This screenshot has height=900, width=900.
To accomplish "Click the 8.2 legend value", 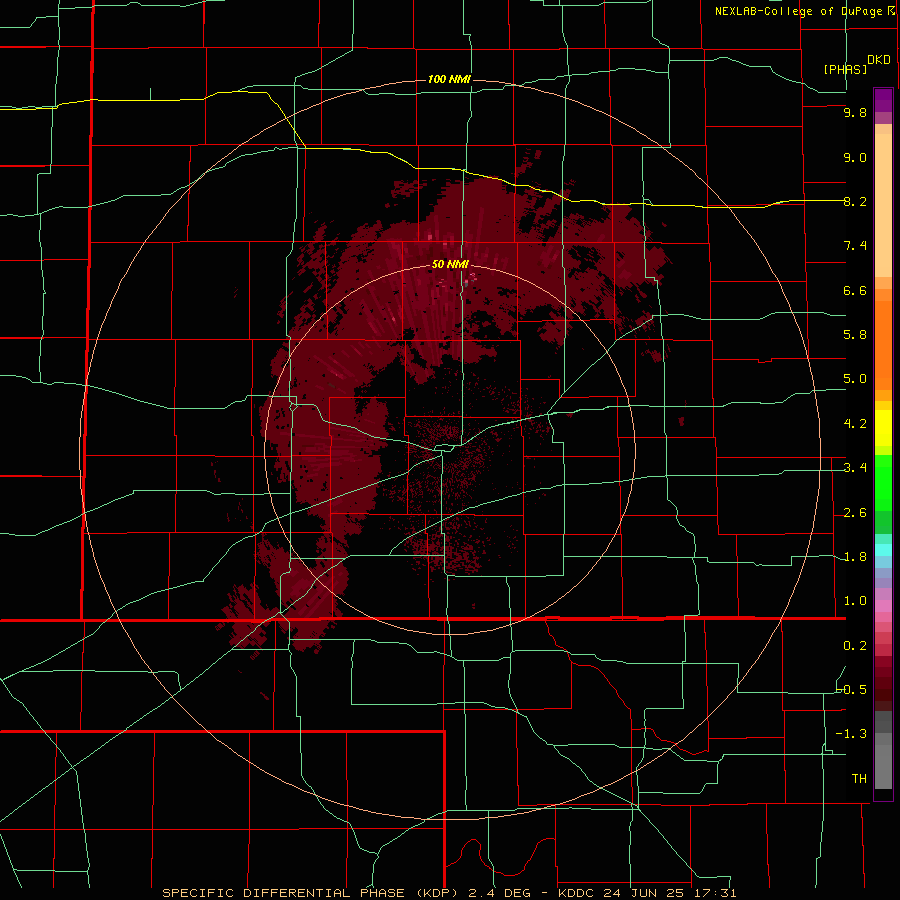I will tap(855, 201).
